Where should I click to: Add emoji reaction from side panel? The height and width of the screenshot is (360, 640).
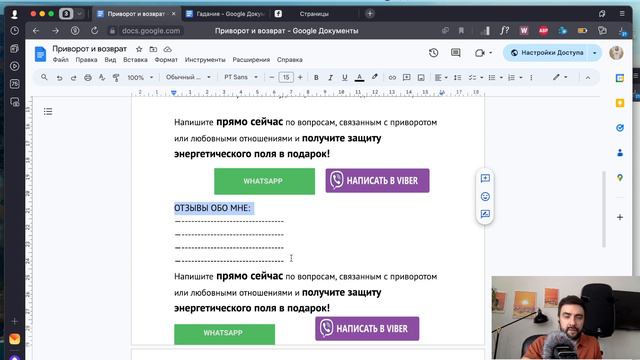(x=485, y=197)
